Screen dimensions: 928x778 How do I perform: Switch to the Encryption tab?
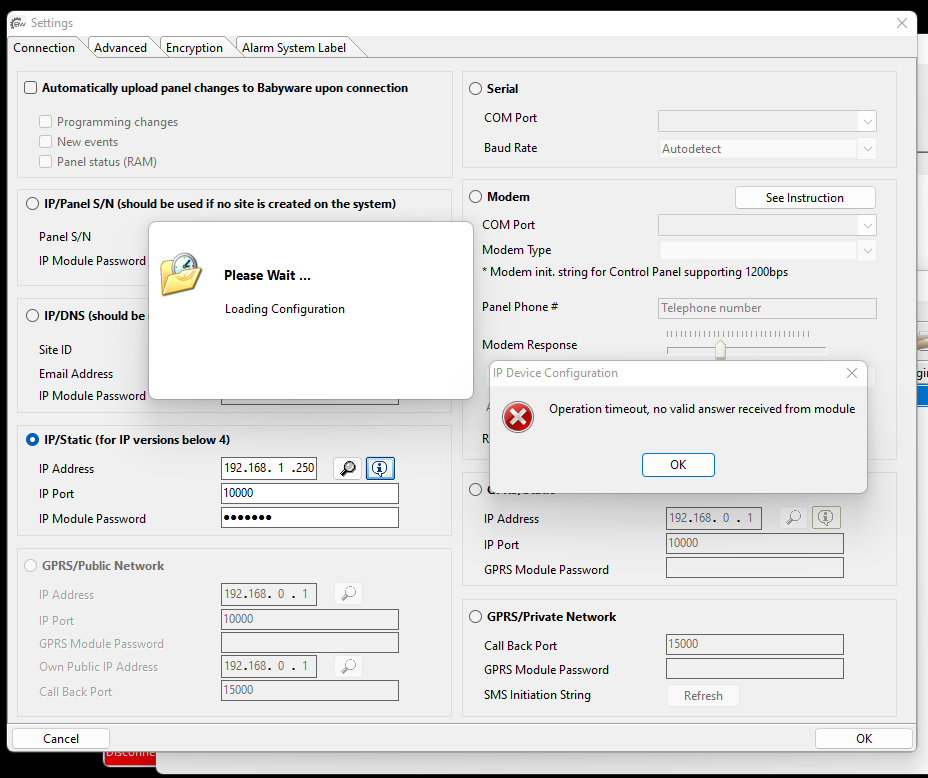point(194,47)
